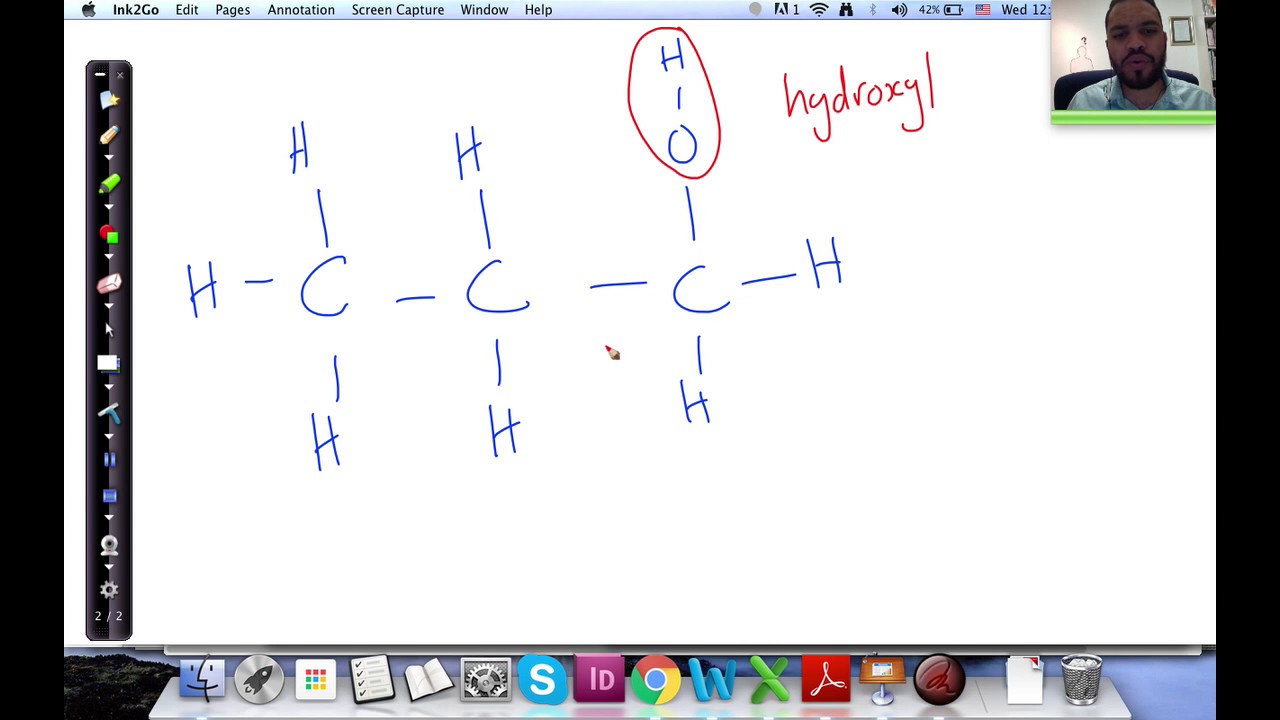Expand the dropdown arrow below the eraser
1280x720 pixels.
coord(109,307)
